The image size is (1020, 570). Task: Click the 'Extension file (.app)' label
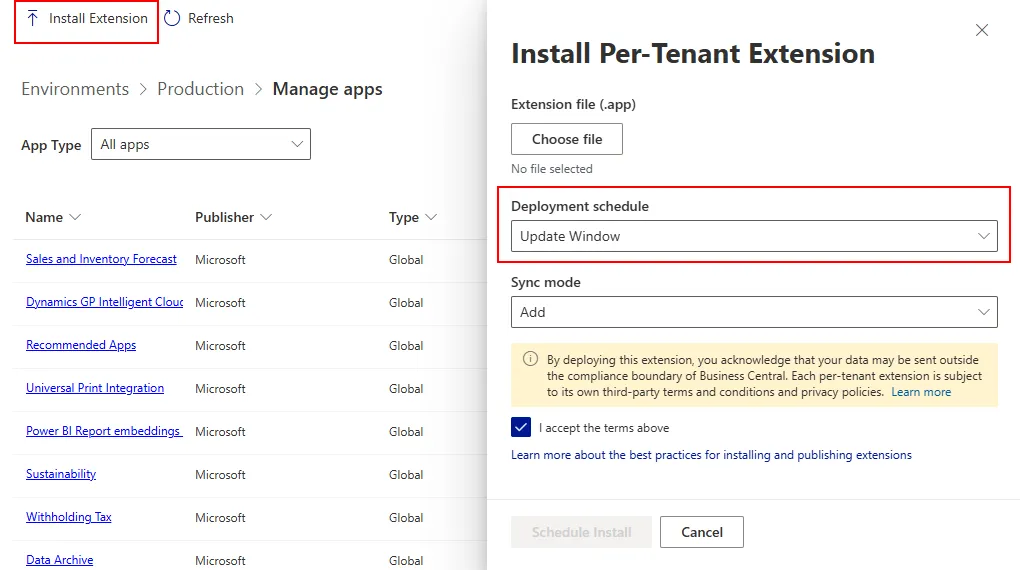pos(573,104)
